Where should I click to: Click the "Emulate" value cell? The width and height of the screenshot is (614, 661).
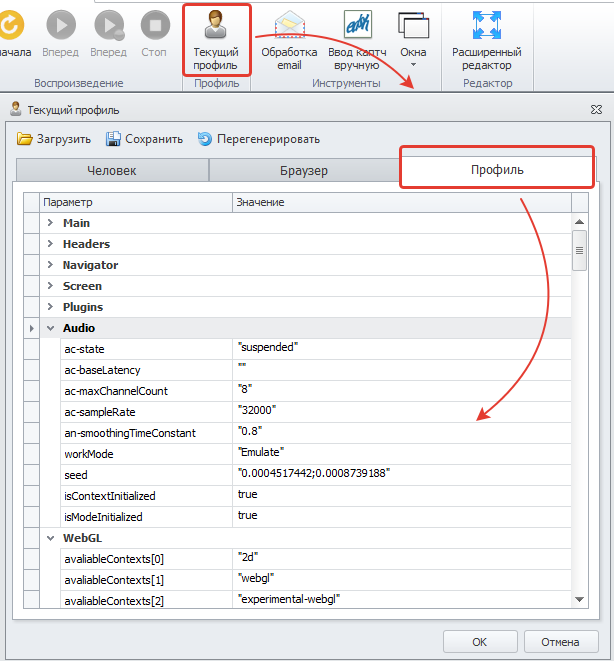coord(402,454)
